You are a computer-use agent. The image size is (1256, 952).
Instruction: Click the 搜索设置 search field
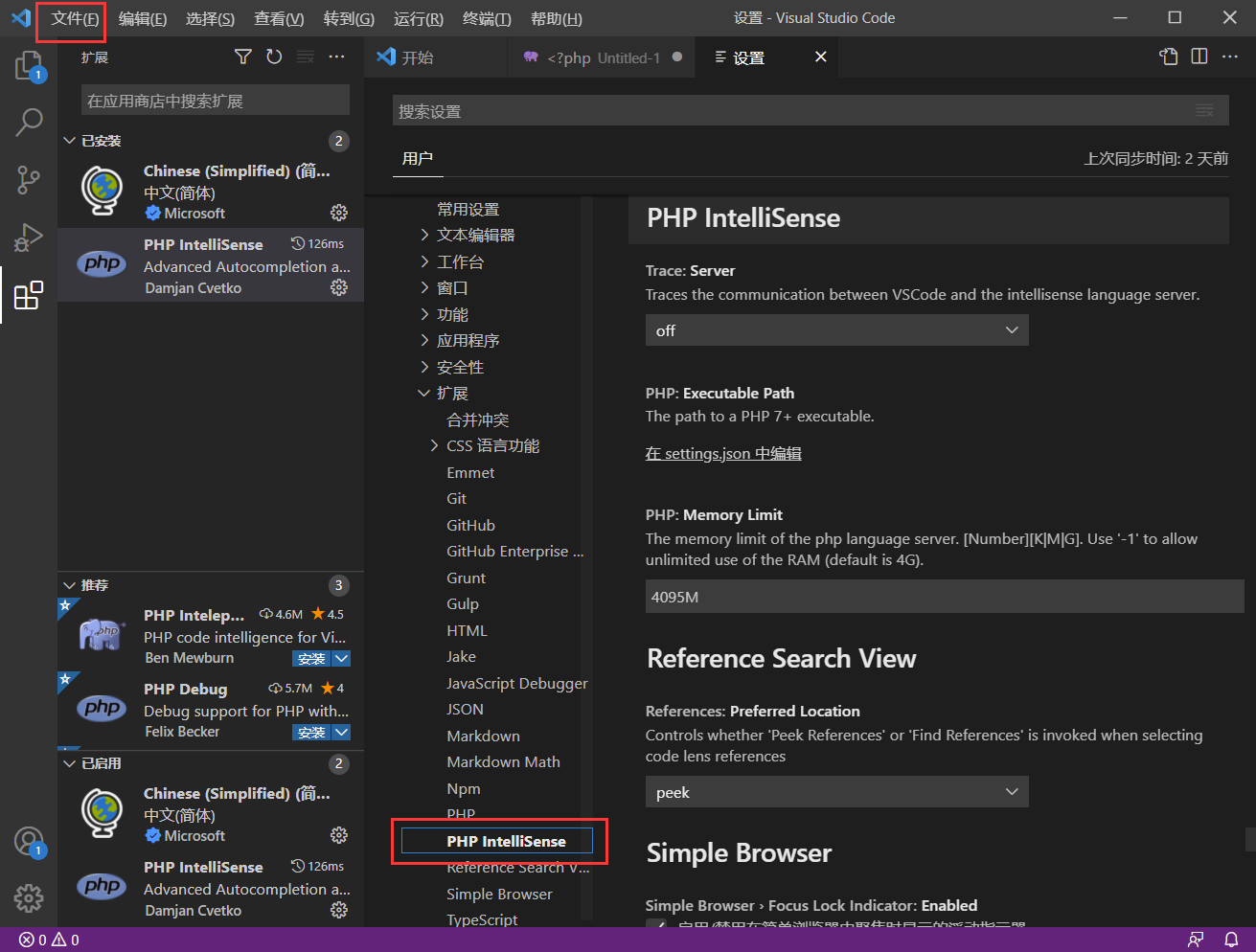[811, 111]
